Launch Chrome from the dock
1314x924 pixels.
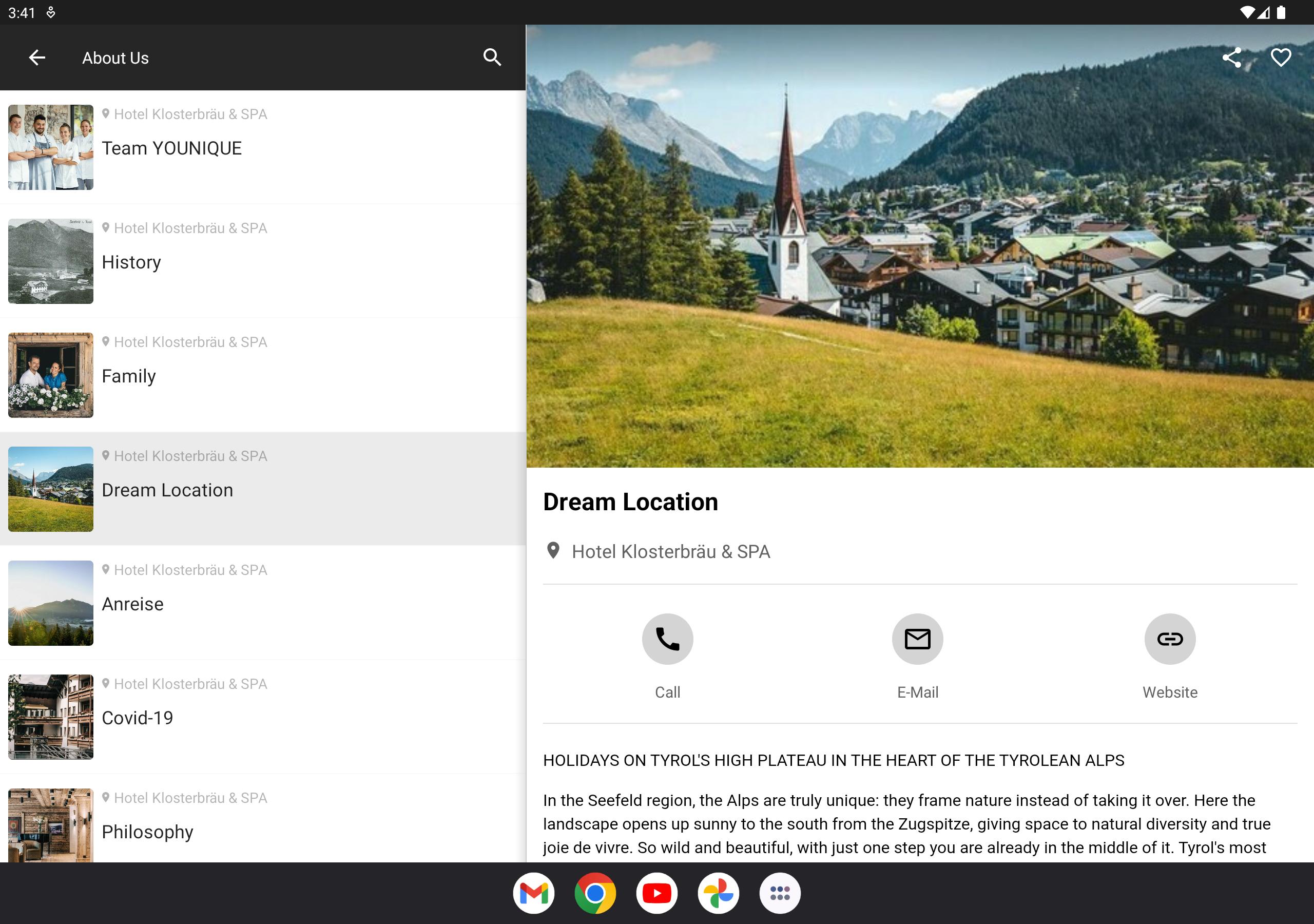coord(595,893)
